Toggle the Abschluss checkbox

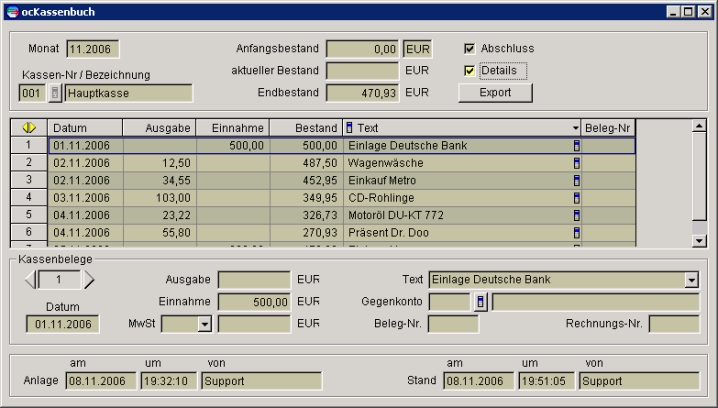coord(470,48)
